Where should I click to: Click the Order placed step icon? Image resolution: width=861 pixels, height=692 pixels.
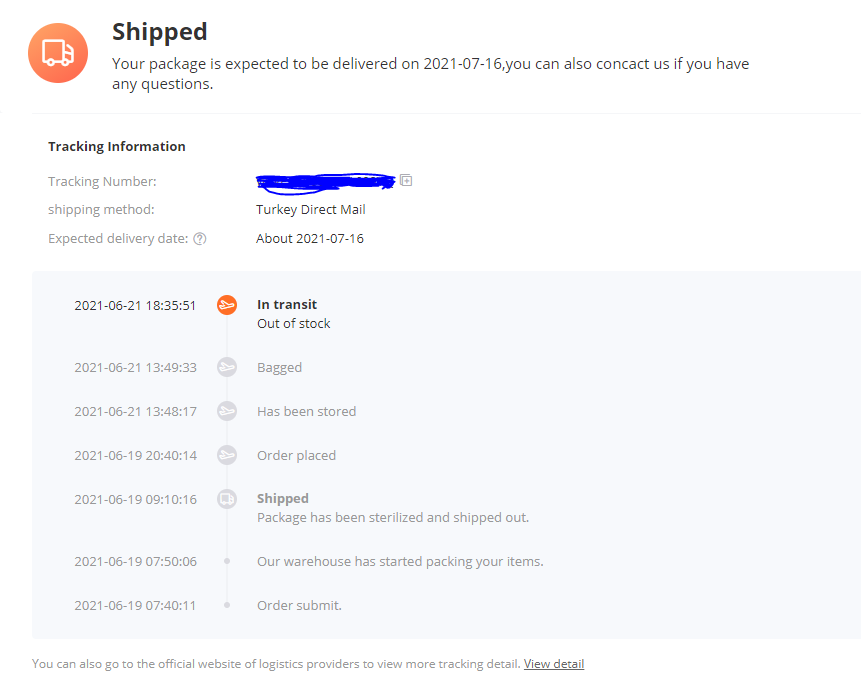tap(227, 455)
